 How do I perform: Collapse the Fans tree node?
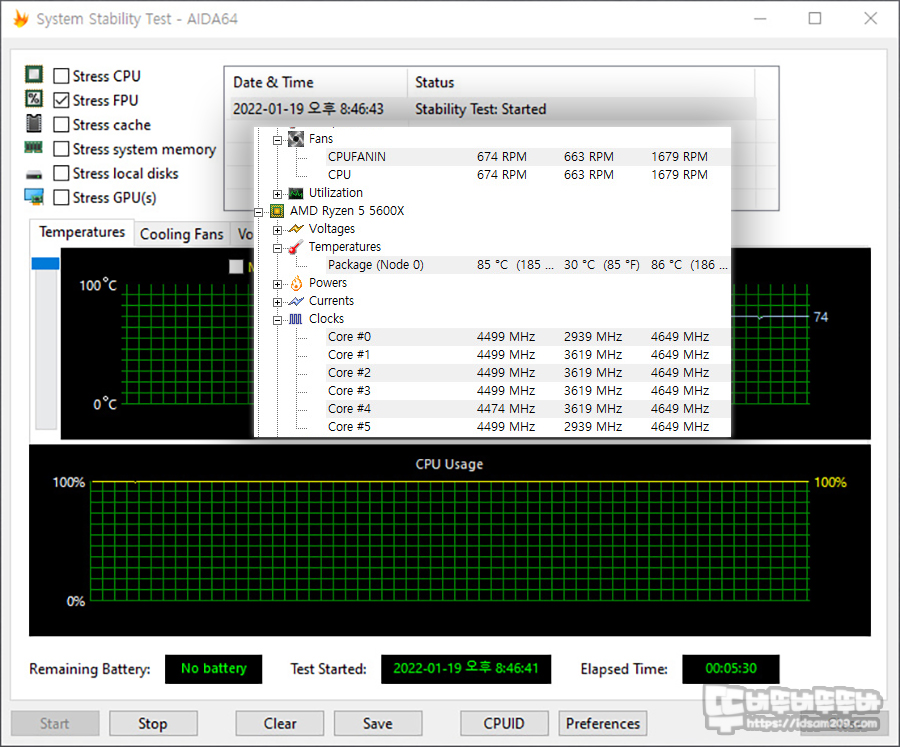pos(277,140)
